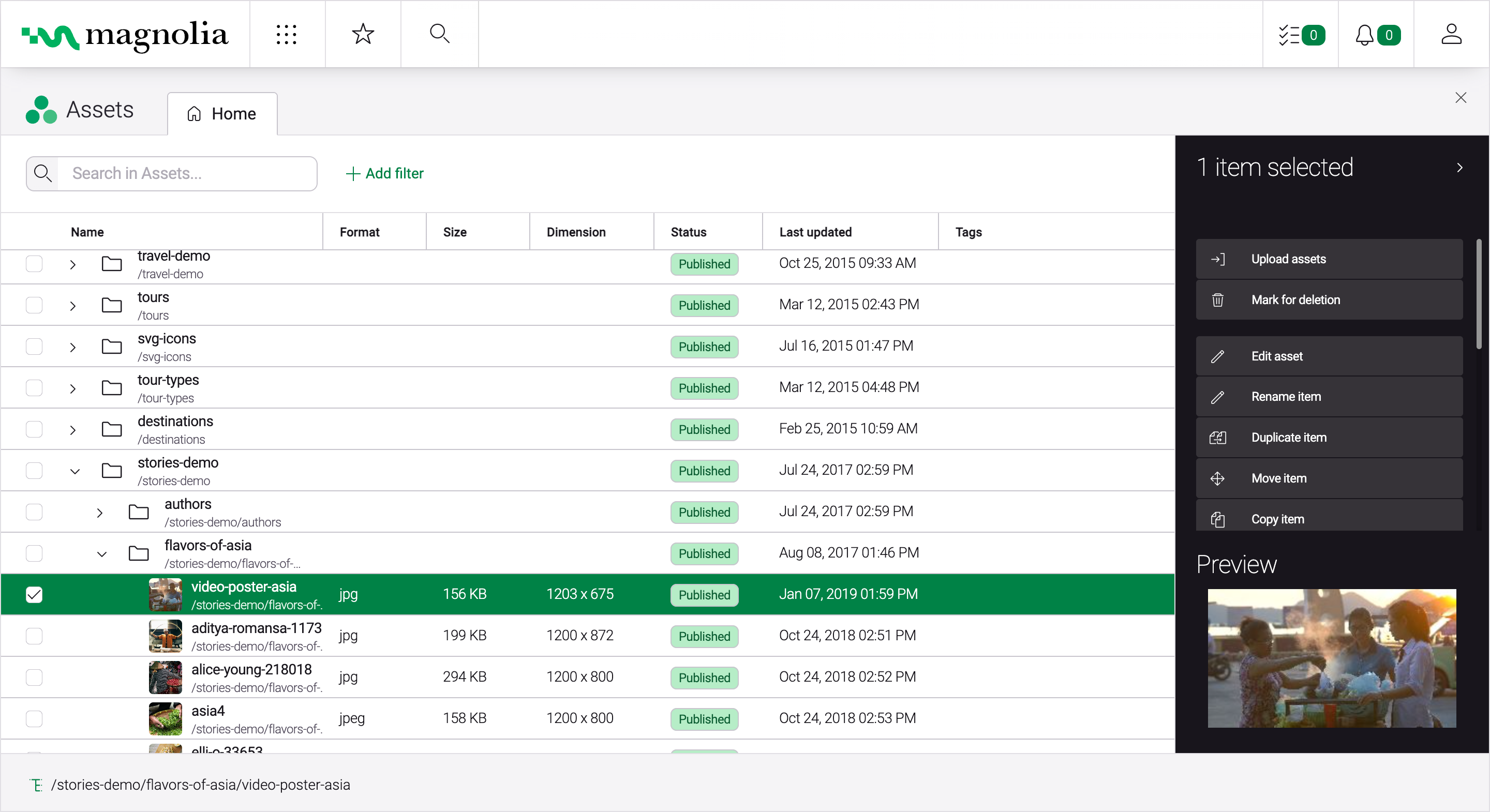Click the Mark for deletion trash icon
Screen dimensions: 1490x812
point(1217,299)
